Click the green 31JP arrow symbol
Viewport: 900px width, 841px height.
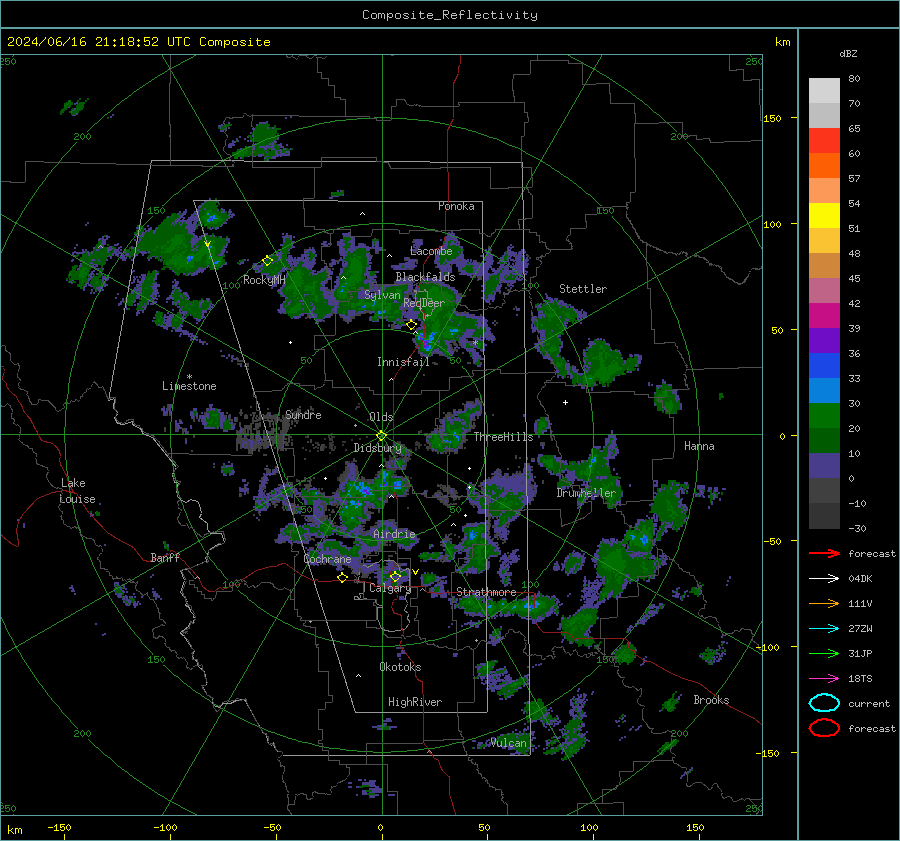824,653
